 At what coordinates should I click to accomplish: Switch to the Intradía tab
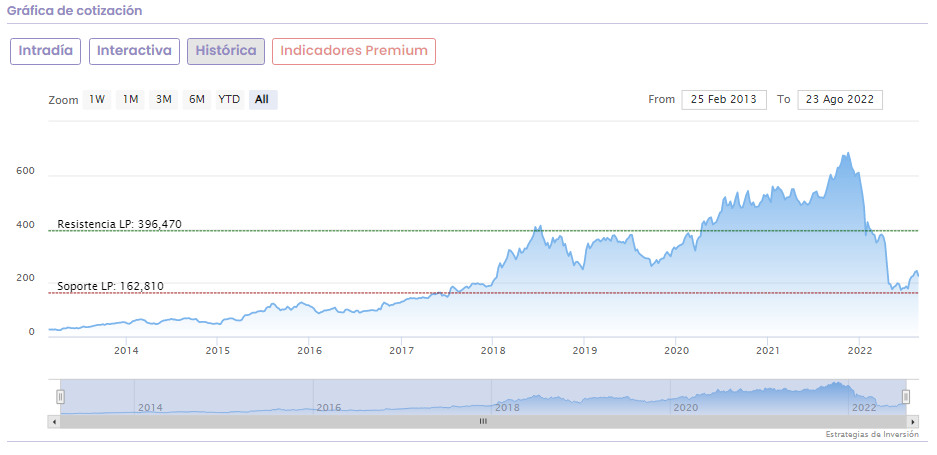point(45,51)
